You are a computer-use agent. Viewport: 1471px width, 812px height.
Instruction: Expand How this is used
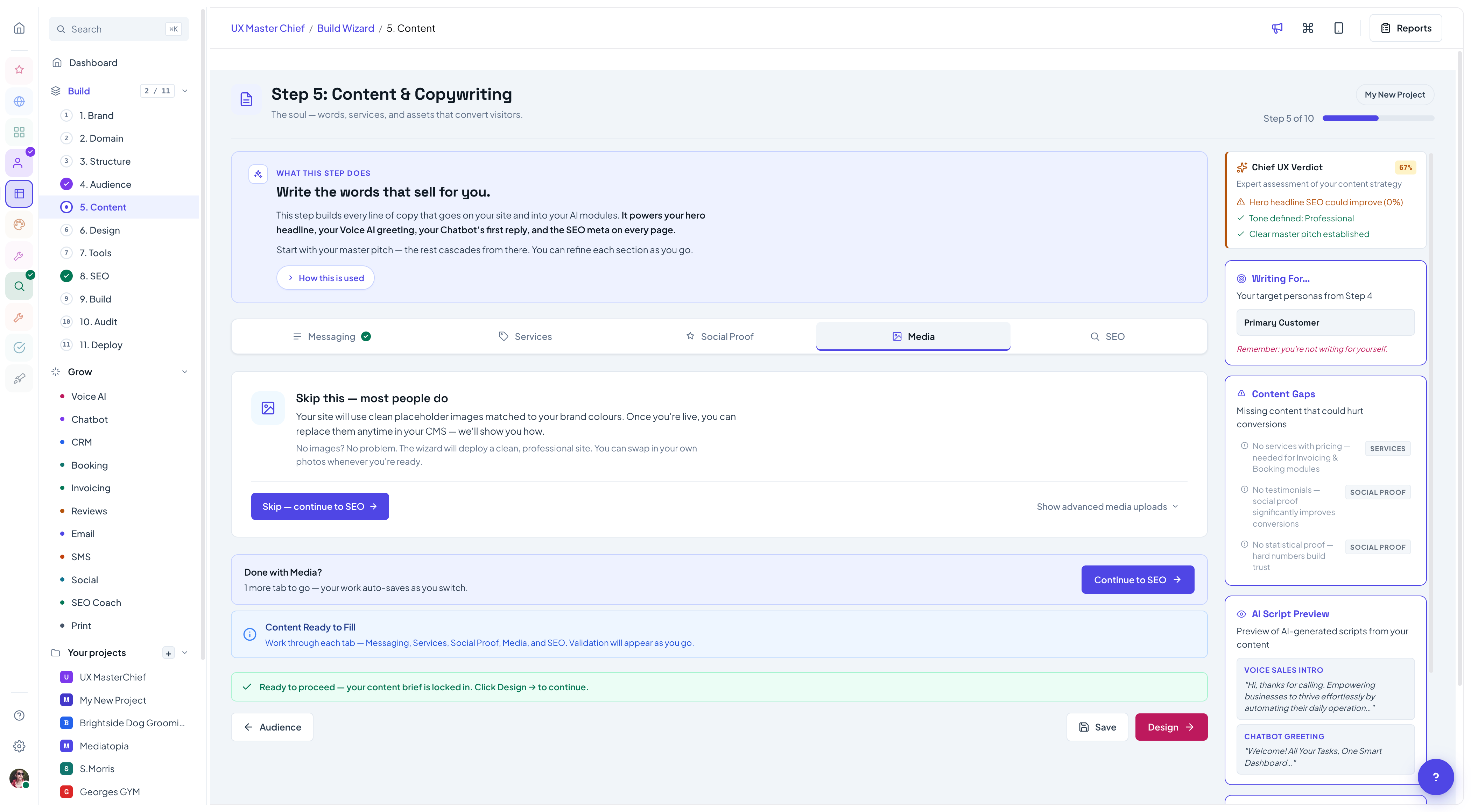(325, 278)
